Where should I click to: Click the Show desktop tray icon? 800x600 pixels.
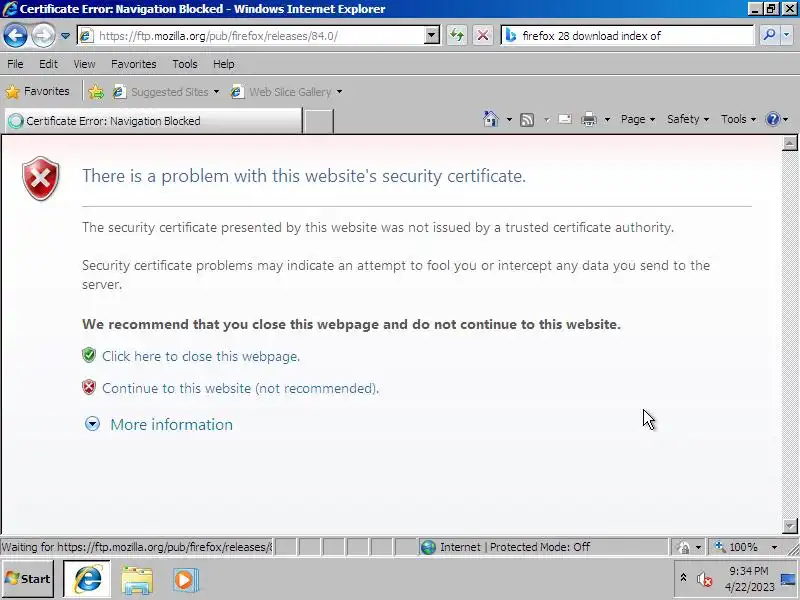(x=788, y=579)
